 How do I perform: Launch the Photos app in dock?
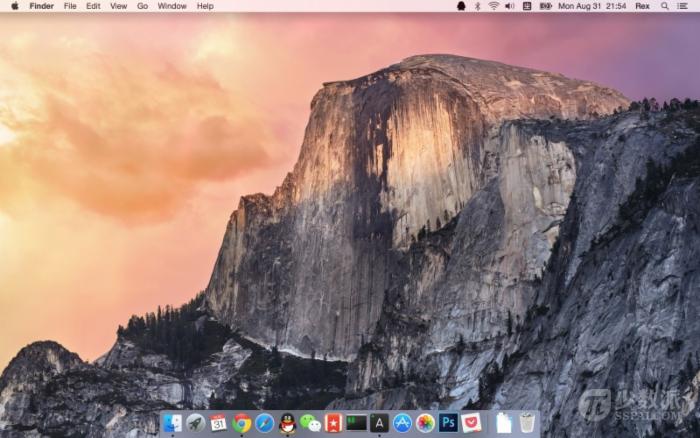pyautogui.click(x=425, y=423)
